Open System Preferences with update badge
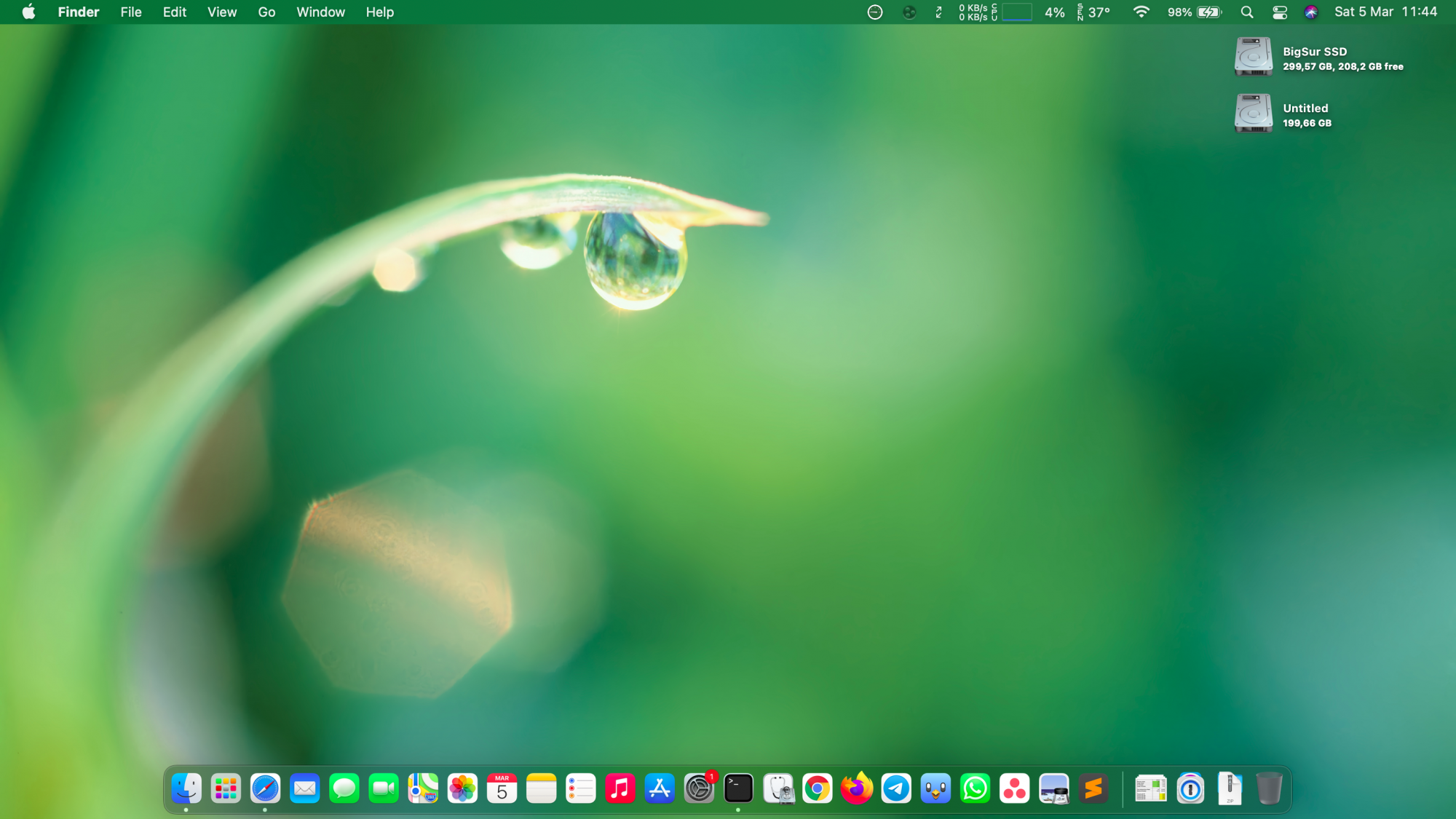1456x819 pixels. [x=699, y=788]
